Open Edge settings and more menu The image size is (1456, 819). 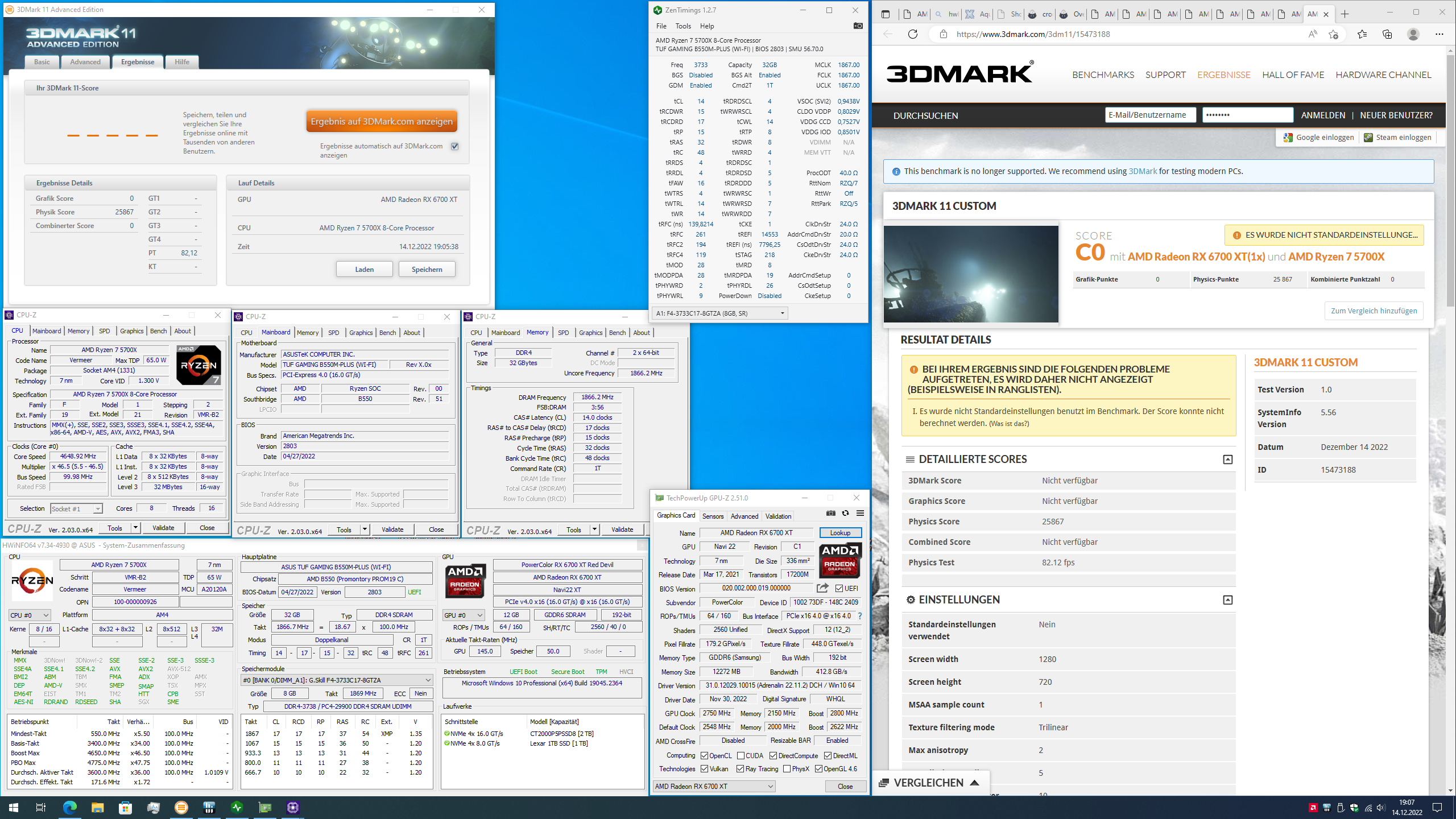pyautogui.click(x=1440, y=34)
